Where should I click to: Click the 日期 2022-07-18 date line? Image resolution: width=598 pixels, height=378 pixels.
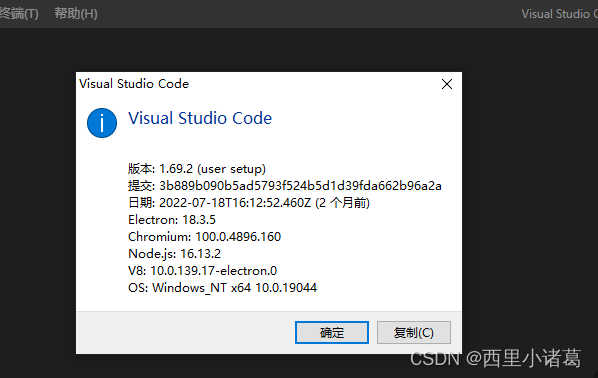click(249, 203)
